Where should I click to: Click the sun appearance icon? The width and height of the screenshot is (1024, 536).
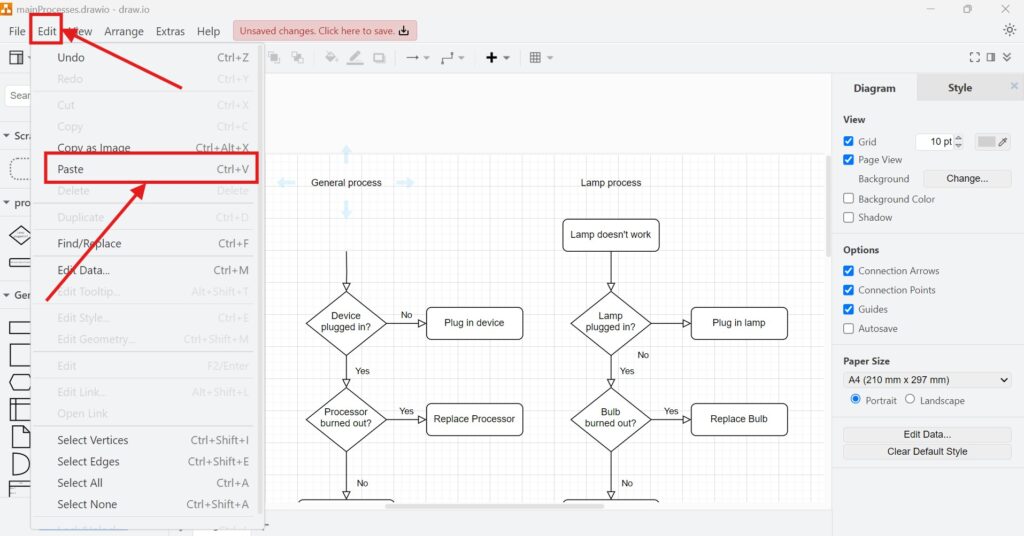click(1009, 30)
